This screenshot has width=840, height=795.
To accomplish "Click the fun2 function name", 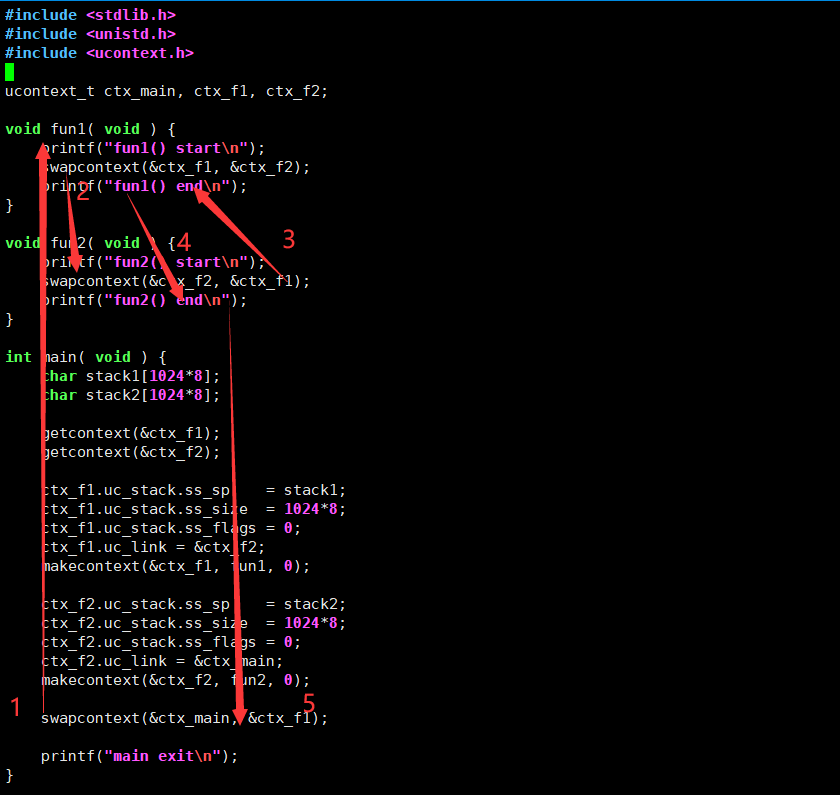I will (67, 242).
